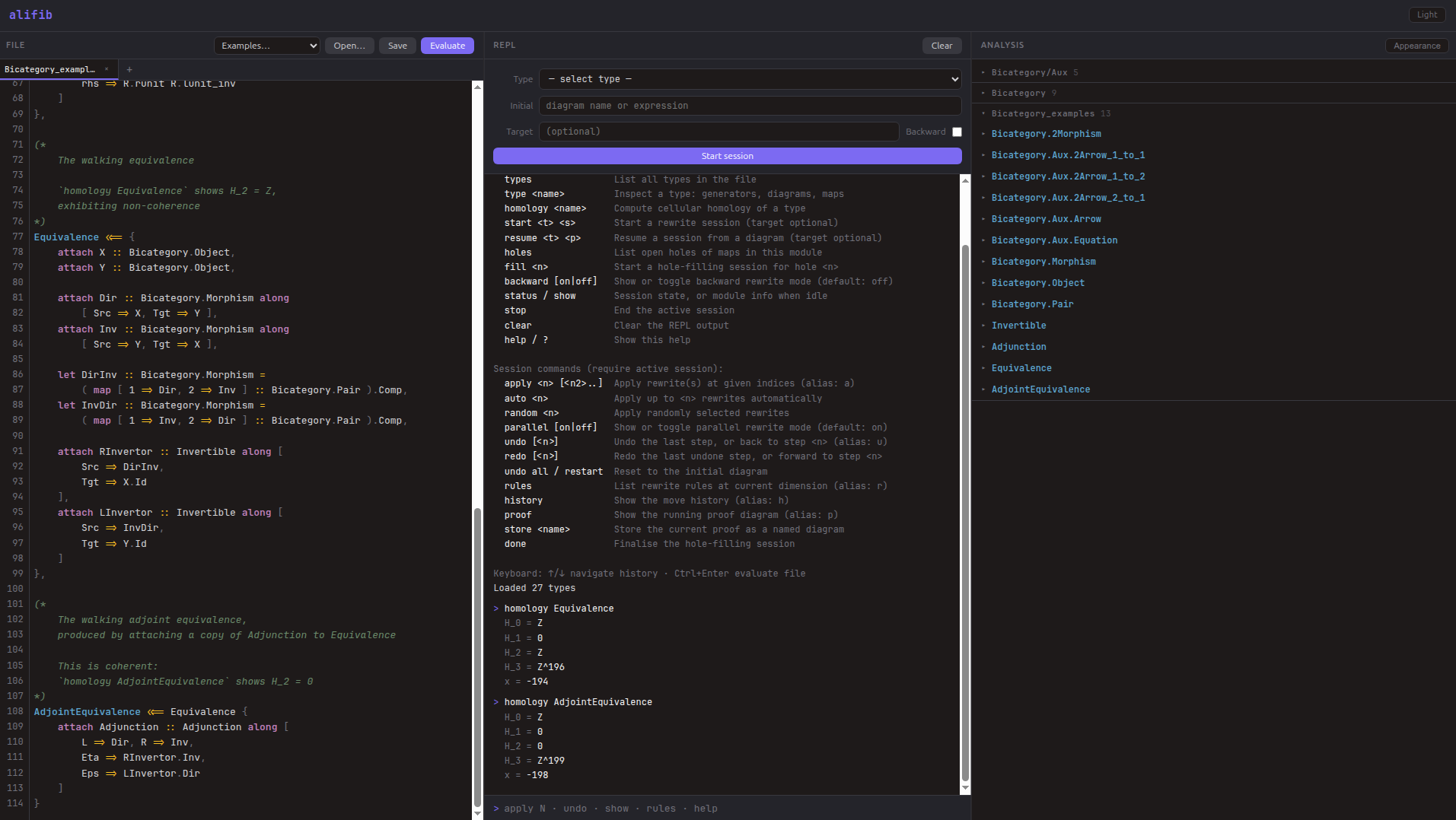Focus the Initial diagram input field
Screen dimensions: 1456x820
(x=750, y=106)
